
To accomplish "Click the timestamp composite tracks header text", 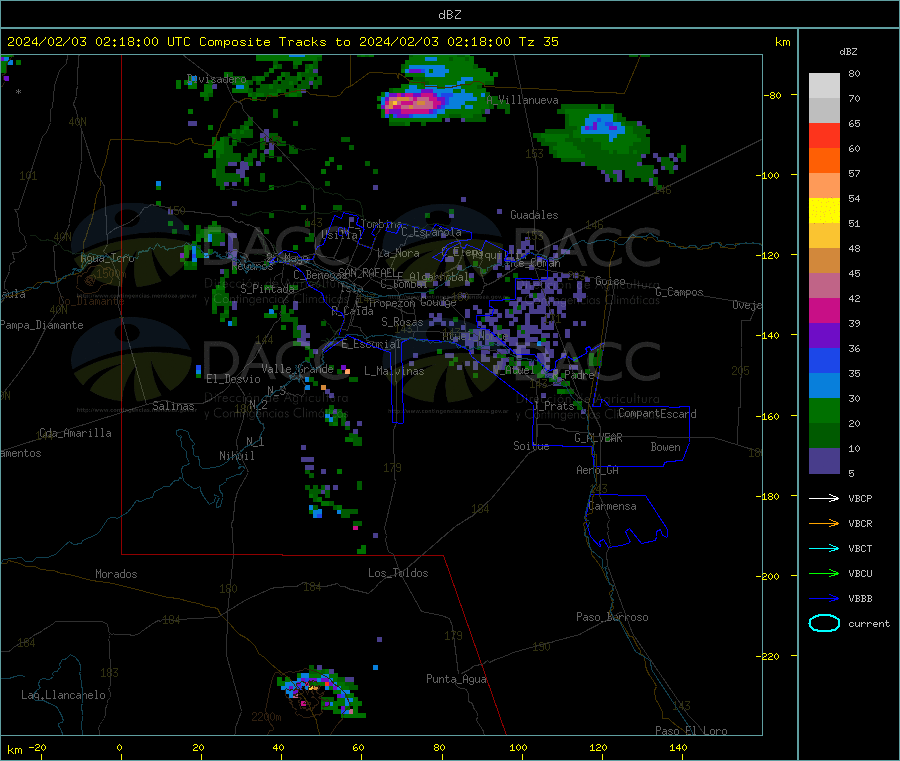I will coord(282,42).
